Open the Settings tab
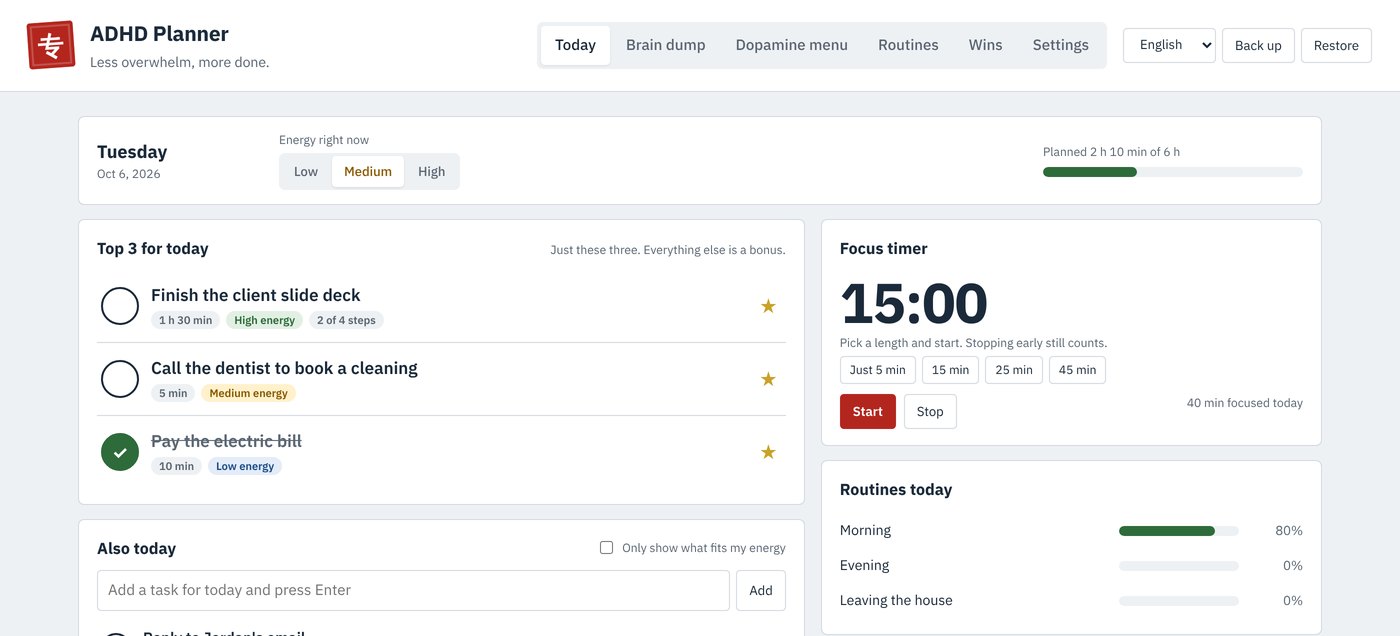 tap(1060, 45)
